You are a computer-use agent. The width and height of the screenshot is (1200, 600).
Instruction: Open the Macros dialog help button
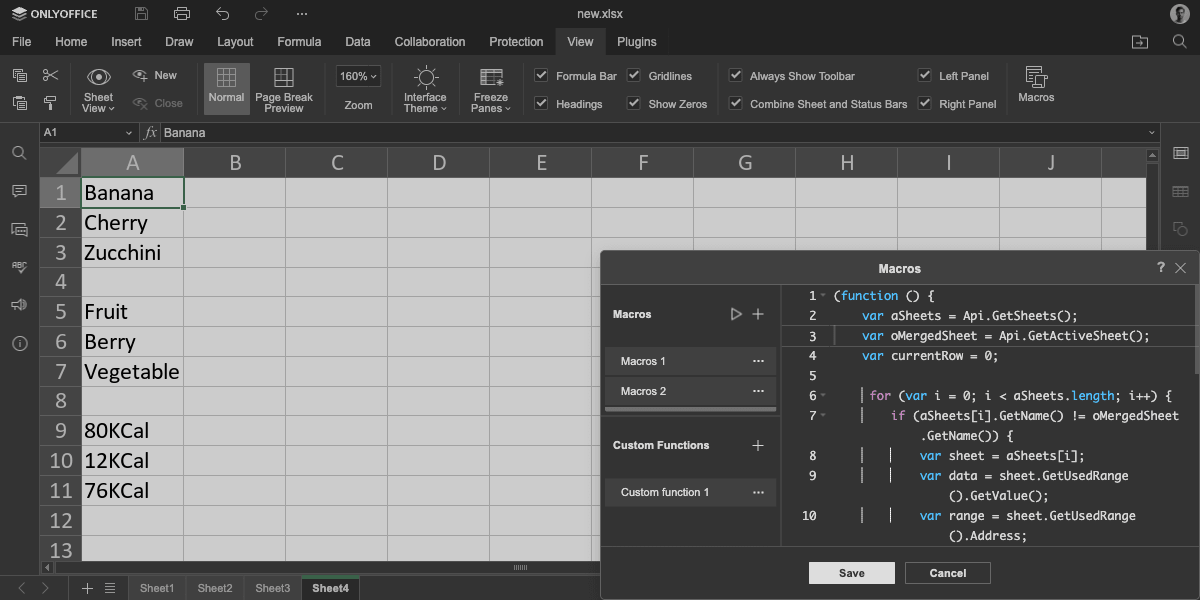coord(1161,268)
